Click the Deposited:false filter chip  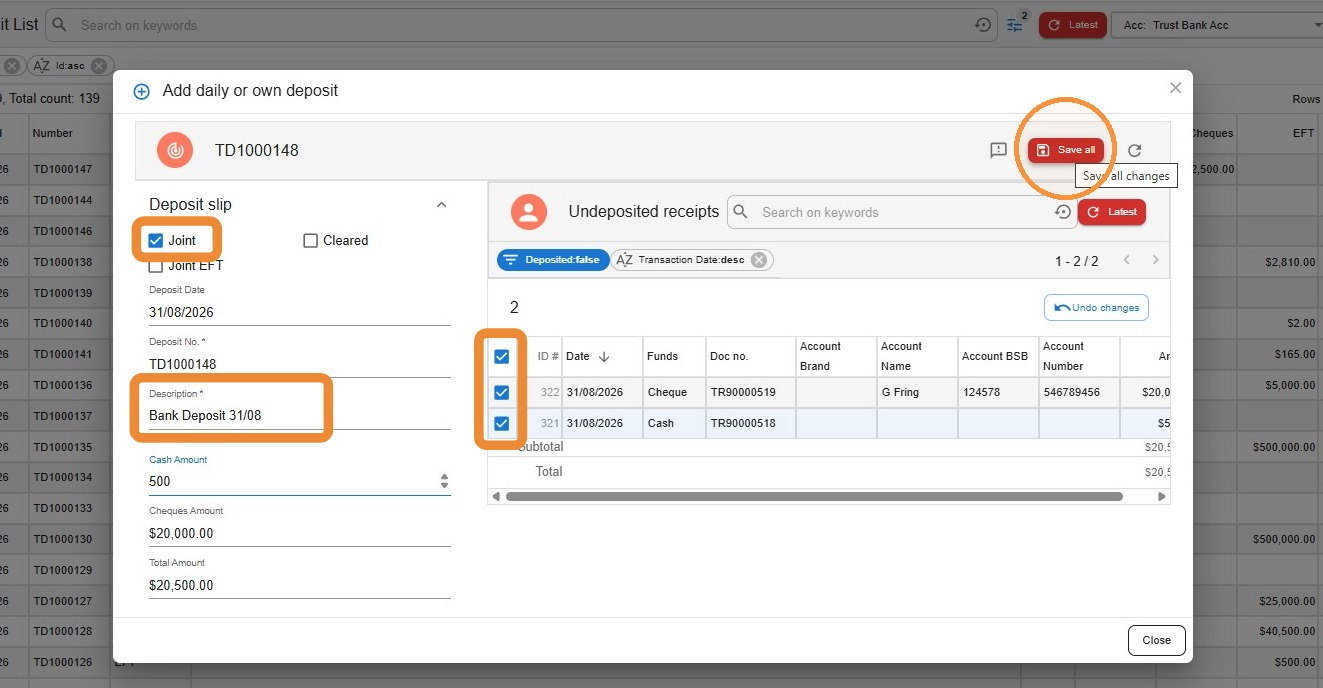[553, 260]
